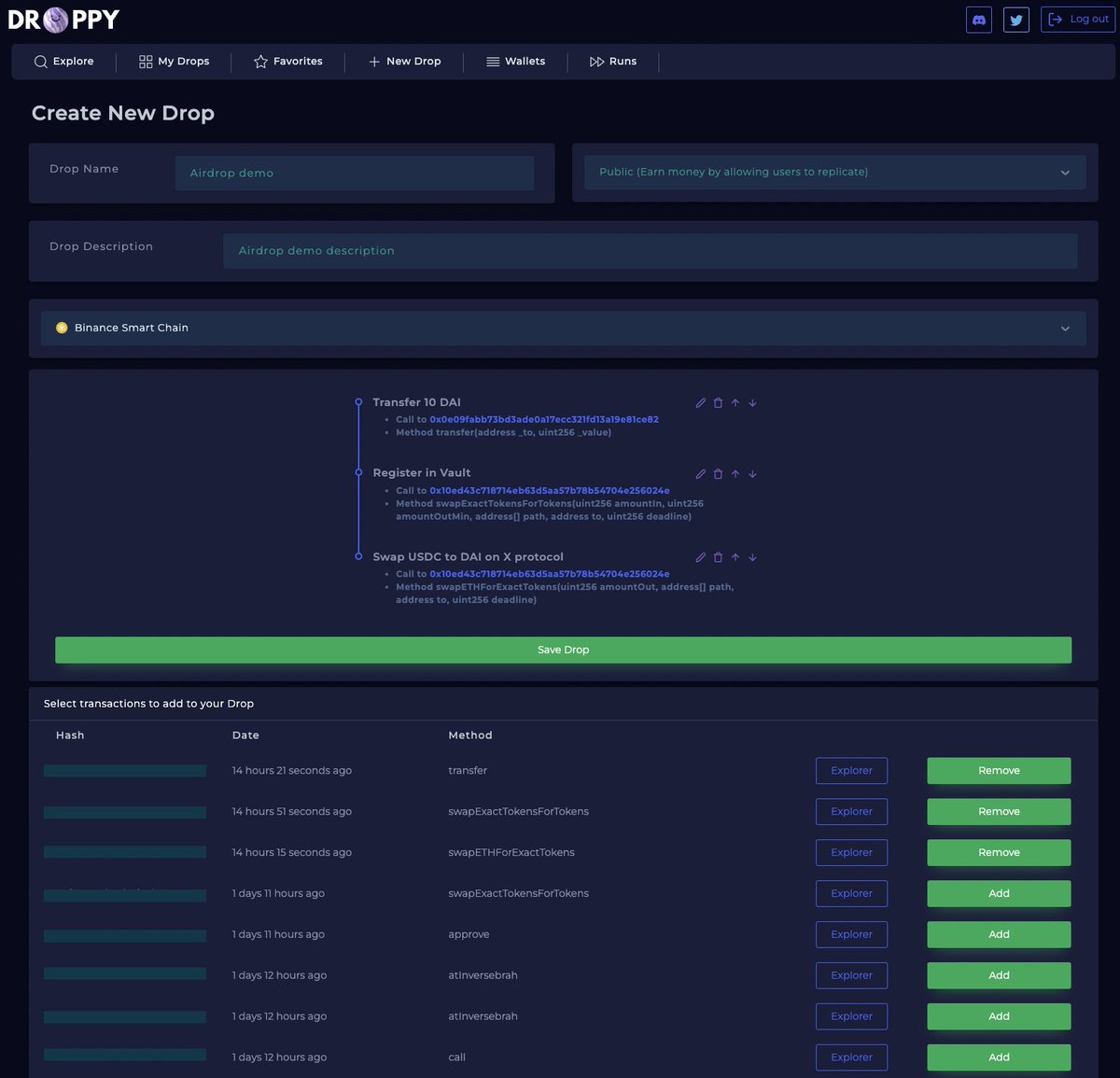Delete the Swap USDC to DAI step
Image resolution: width=1120 pixels, height=1078 pixels.
(718, 557)
